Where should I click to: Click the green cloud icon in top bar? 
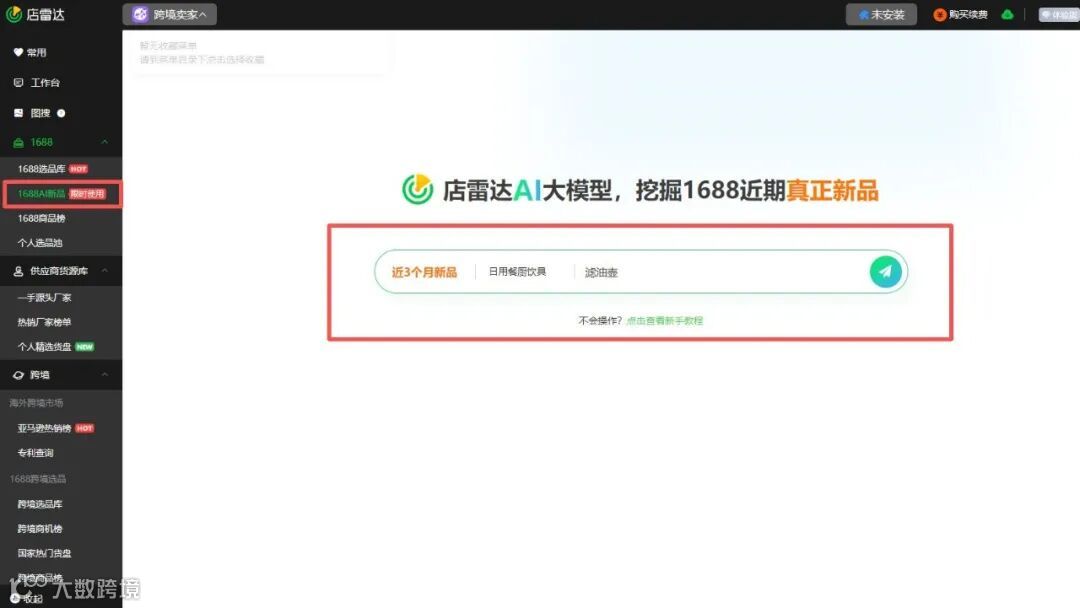[x=1007, y=14]
